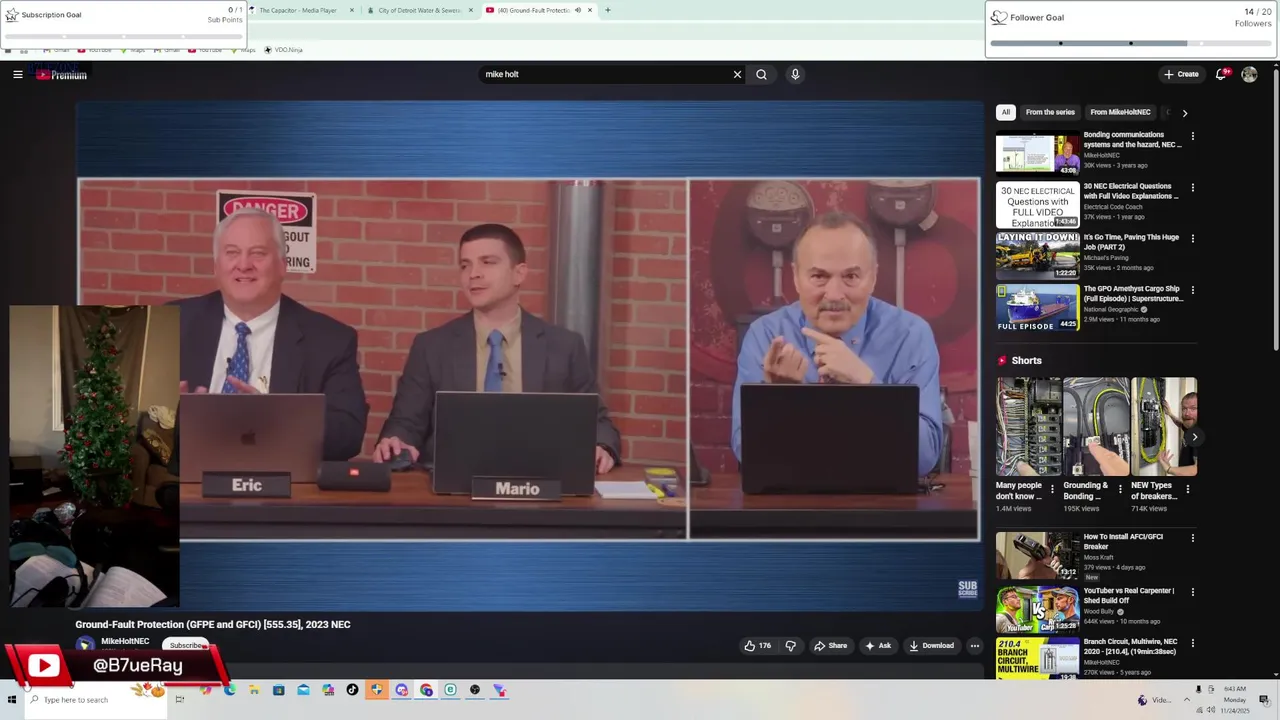1280x720 pixels.
Task: Open Microsoft Store from the taskbar
Action: 279,690
